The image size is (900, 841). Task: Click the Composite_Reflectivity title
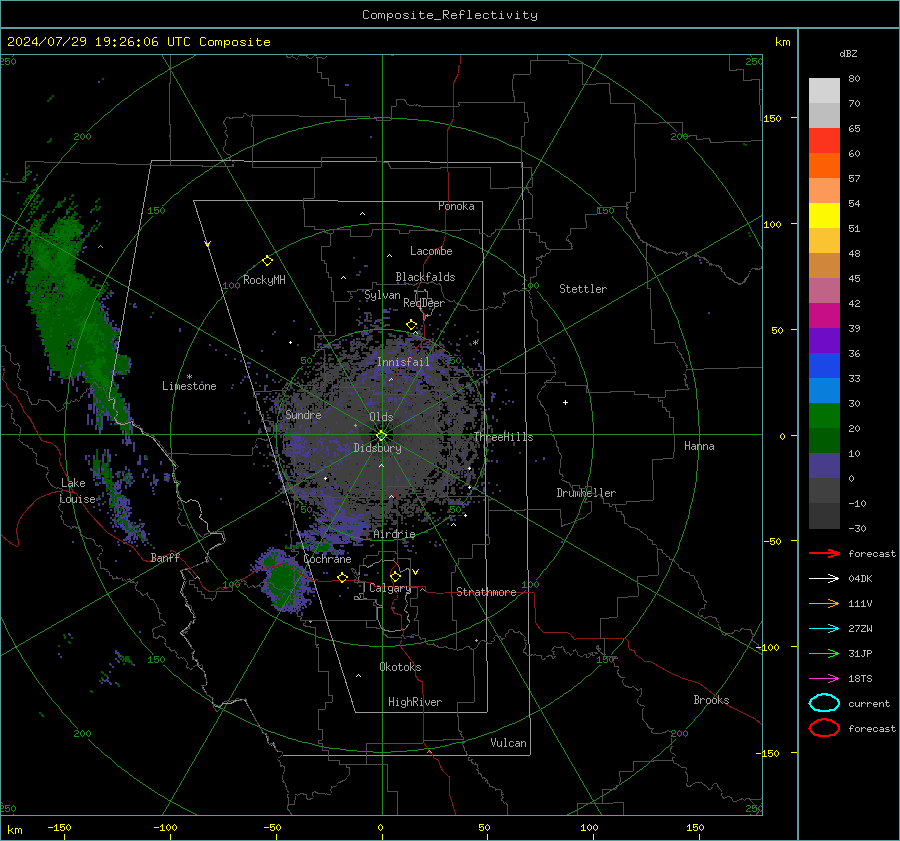coord(450,15)
